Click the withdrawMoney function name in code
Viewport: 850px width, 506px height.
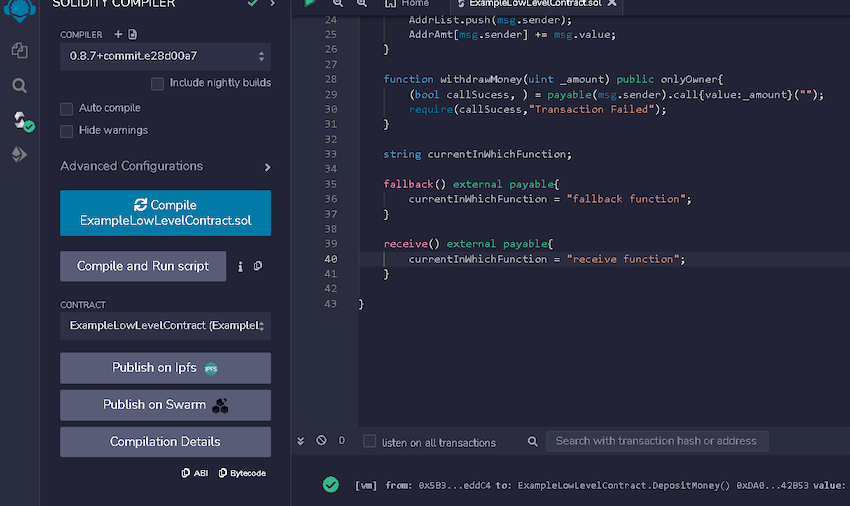click(x=481, y=79)
